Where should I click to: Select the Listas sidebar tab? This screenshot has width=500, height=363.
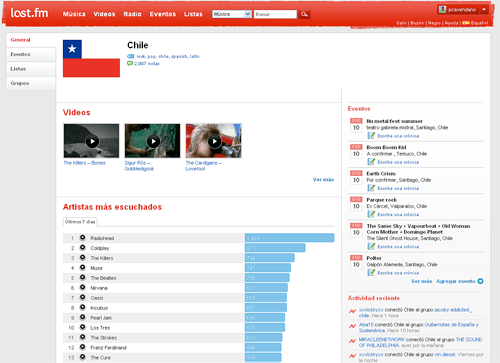pos(31,69)
